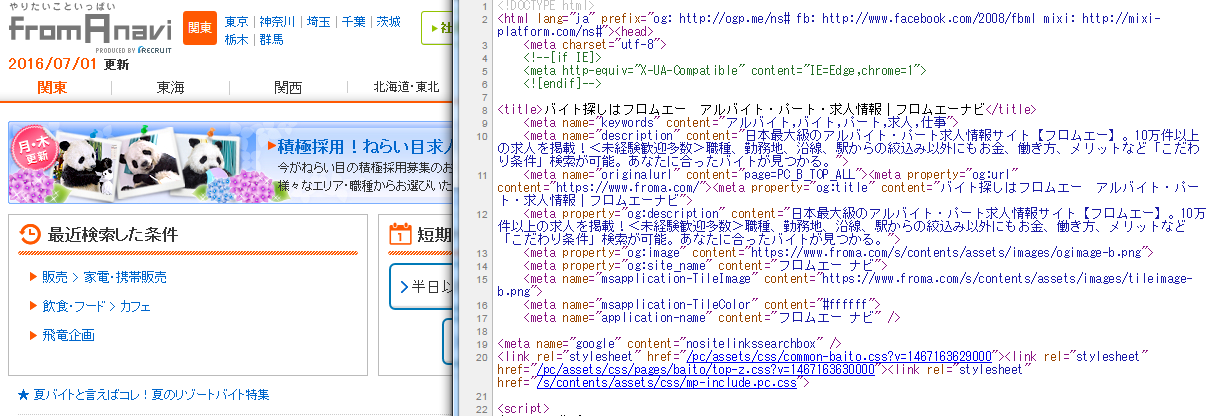Click the calendar icon next to 短期
1209x416 pixels.
click(400, 234)
